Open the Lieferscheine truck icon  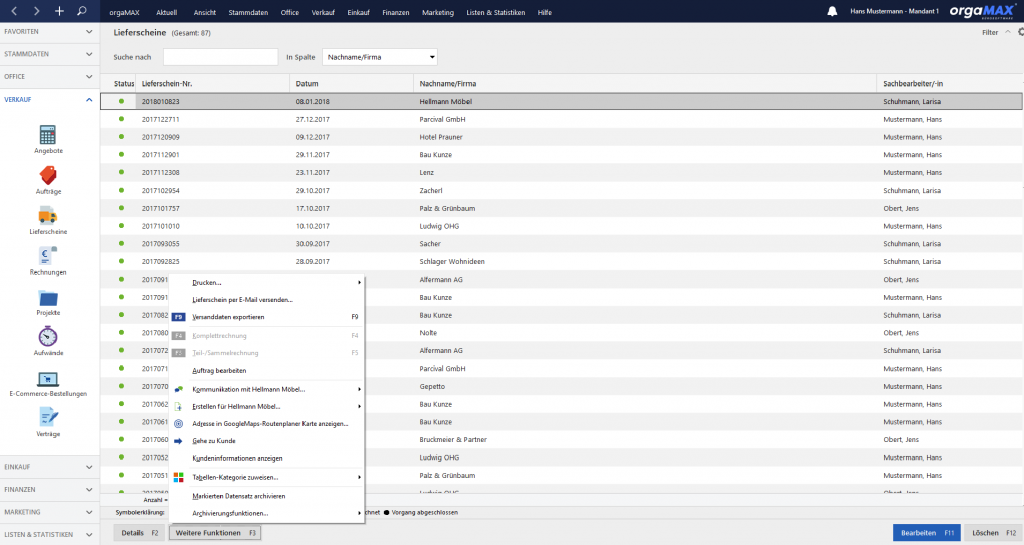48,216
